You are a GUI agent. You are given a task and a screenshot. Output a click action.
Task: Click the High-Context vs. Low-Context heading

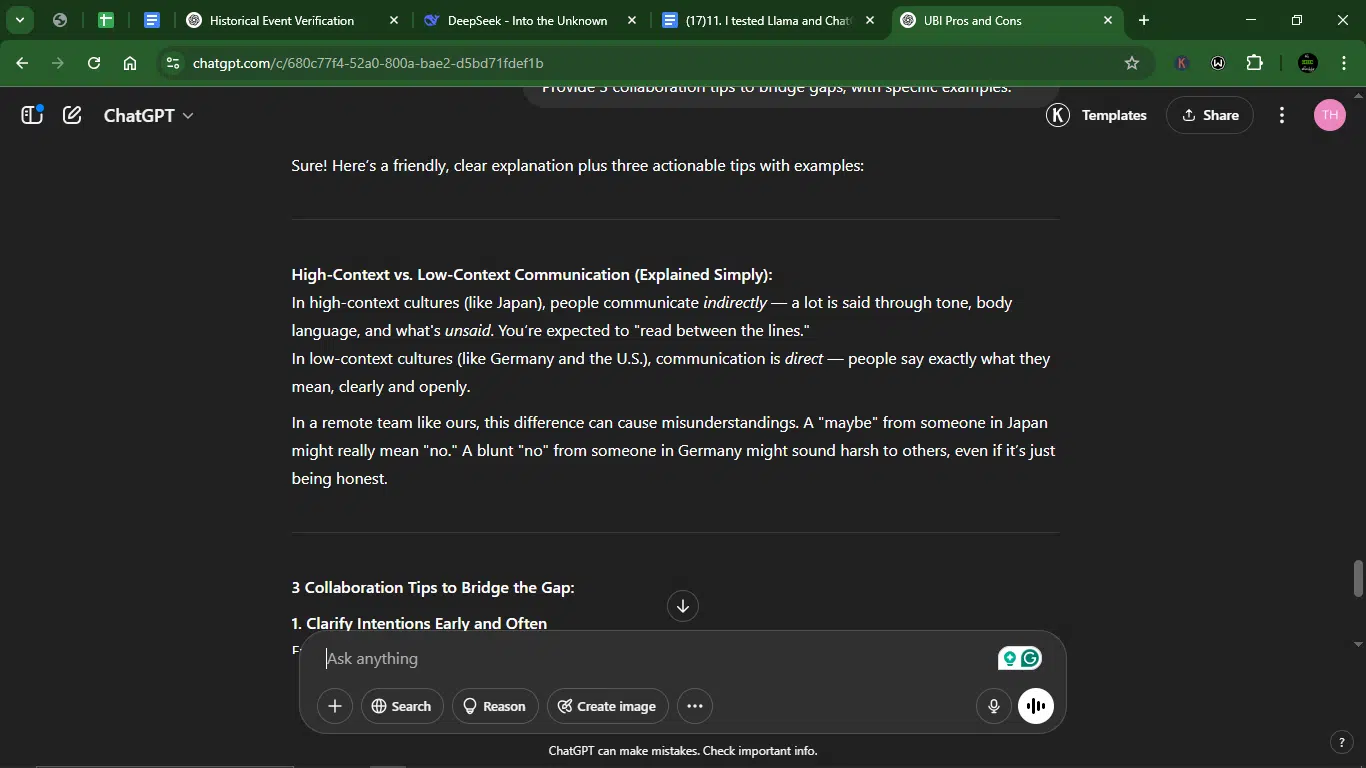[532, 274]
